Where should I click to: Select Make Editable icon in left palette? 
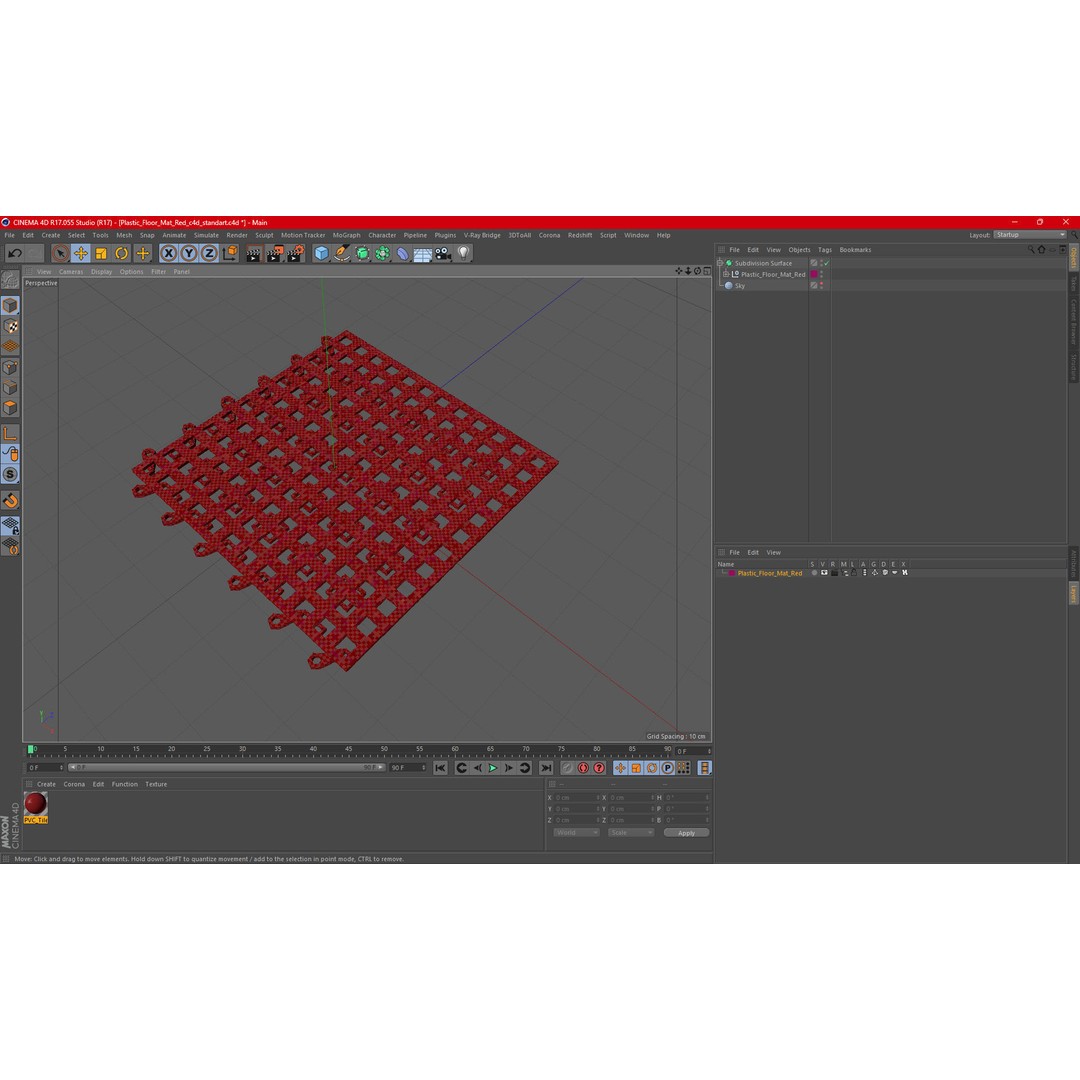click(x=10, y=280)
